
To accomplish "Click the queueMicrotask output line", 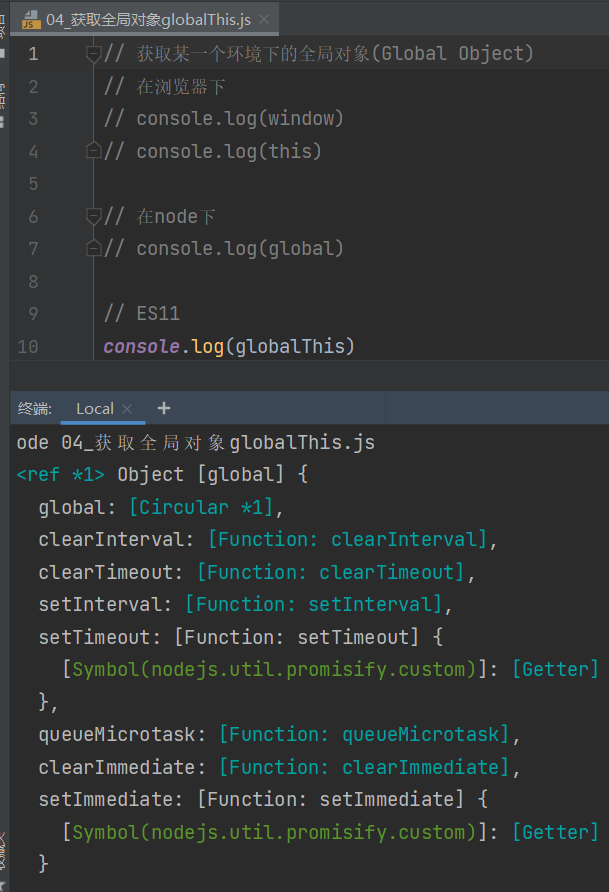I will pyautogui.click(x=279, y=734).
